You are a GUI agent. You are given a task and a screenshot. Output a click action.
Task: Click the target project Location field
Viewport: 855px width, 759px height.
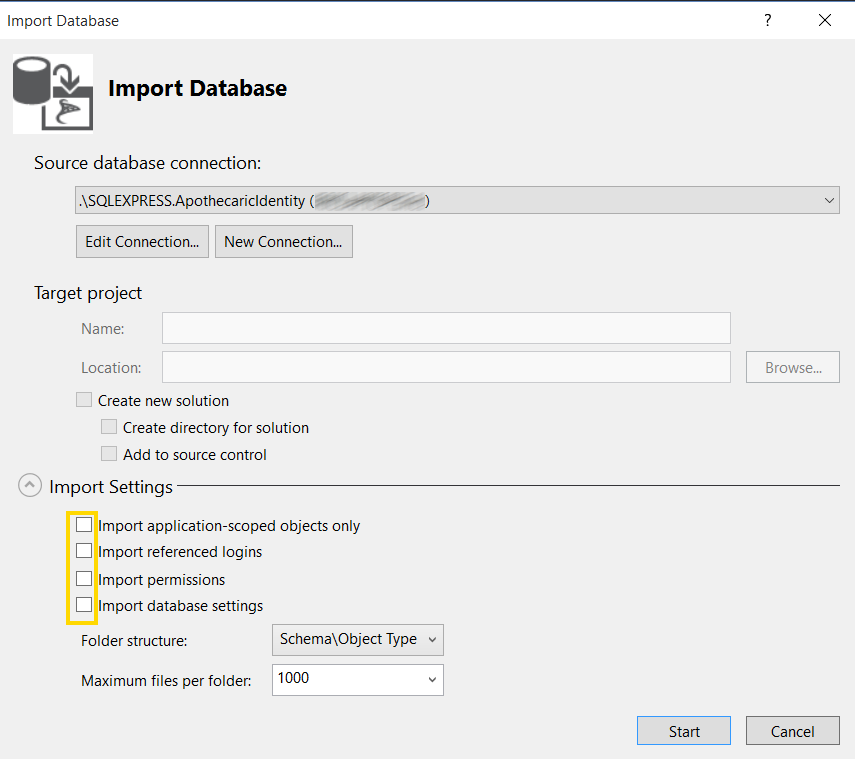click(x=446, y=368)
